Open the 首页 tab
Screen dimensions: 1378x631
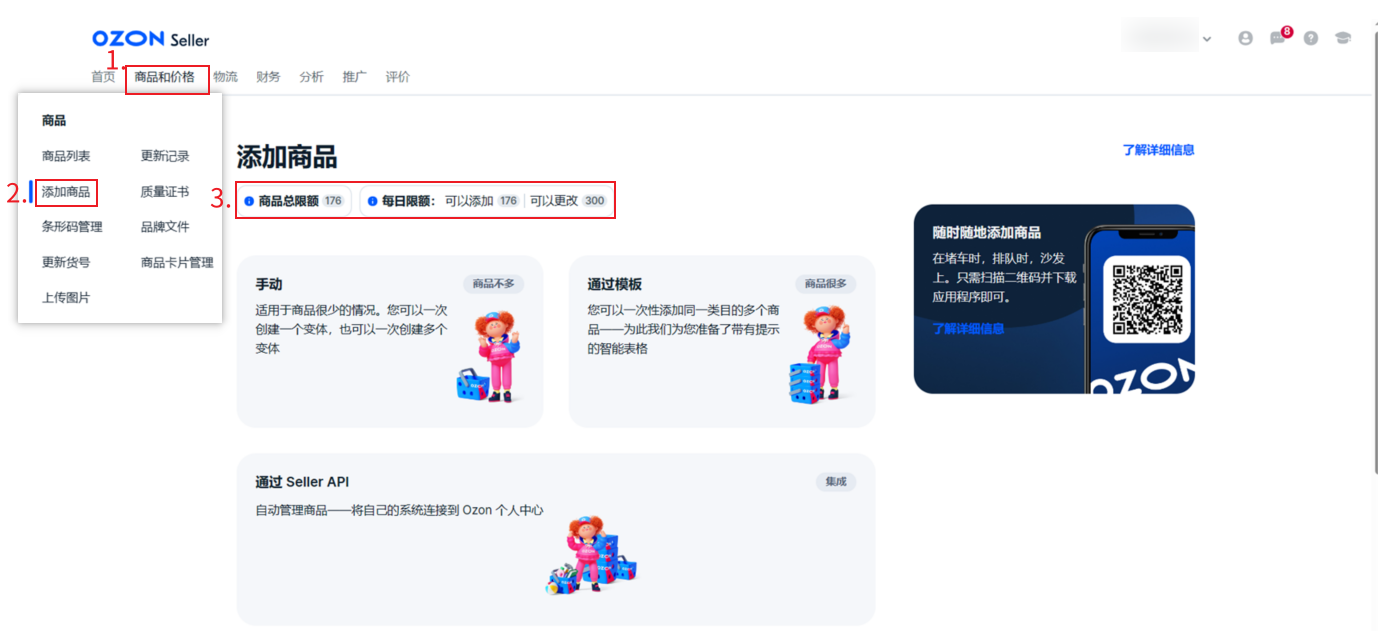tap(103, 77)
